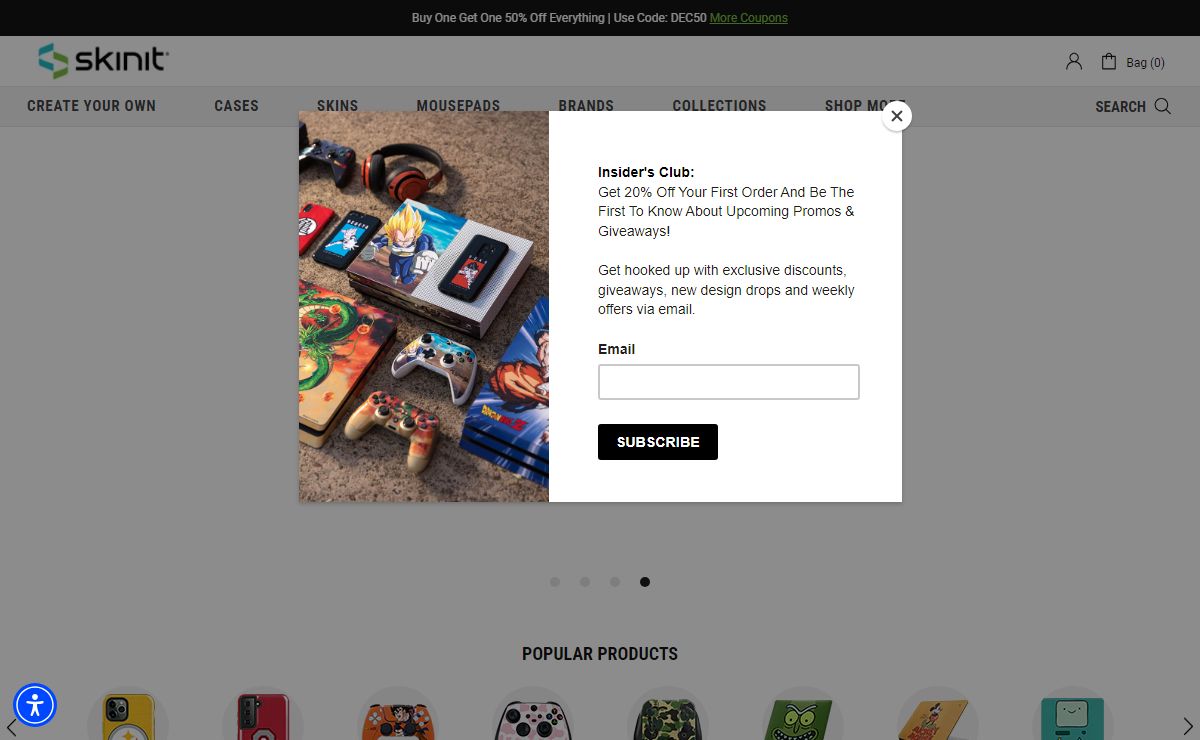
Task: Follow the More Coupons link
Action: pyautogui.click(x=748, y=18)
